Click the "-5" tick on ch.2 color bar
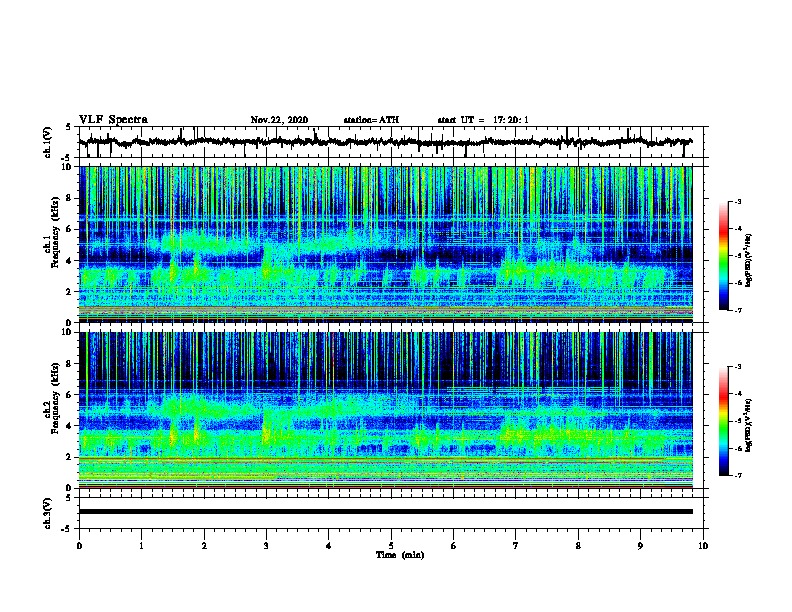 [738, 421]
